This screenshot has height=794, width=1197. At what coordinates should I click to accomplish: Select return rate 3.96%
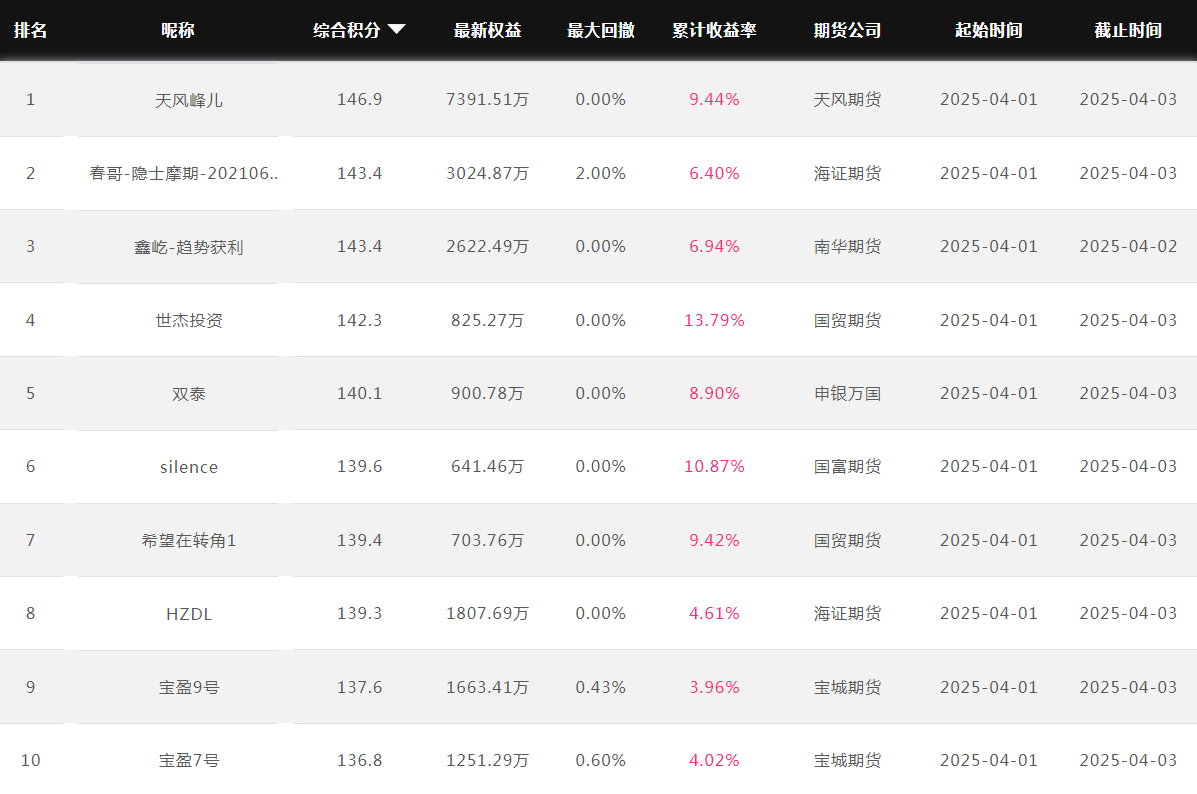[x=715, y=687]
